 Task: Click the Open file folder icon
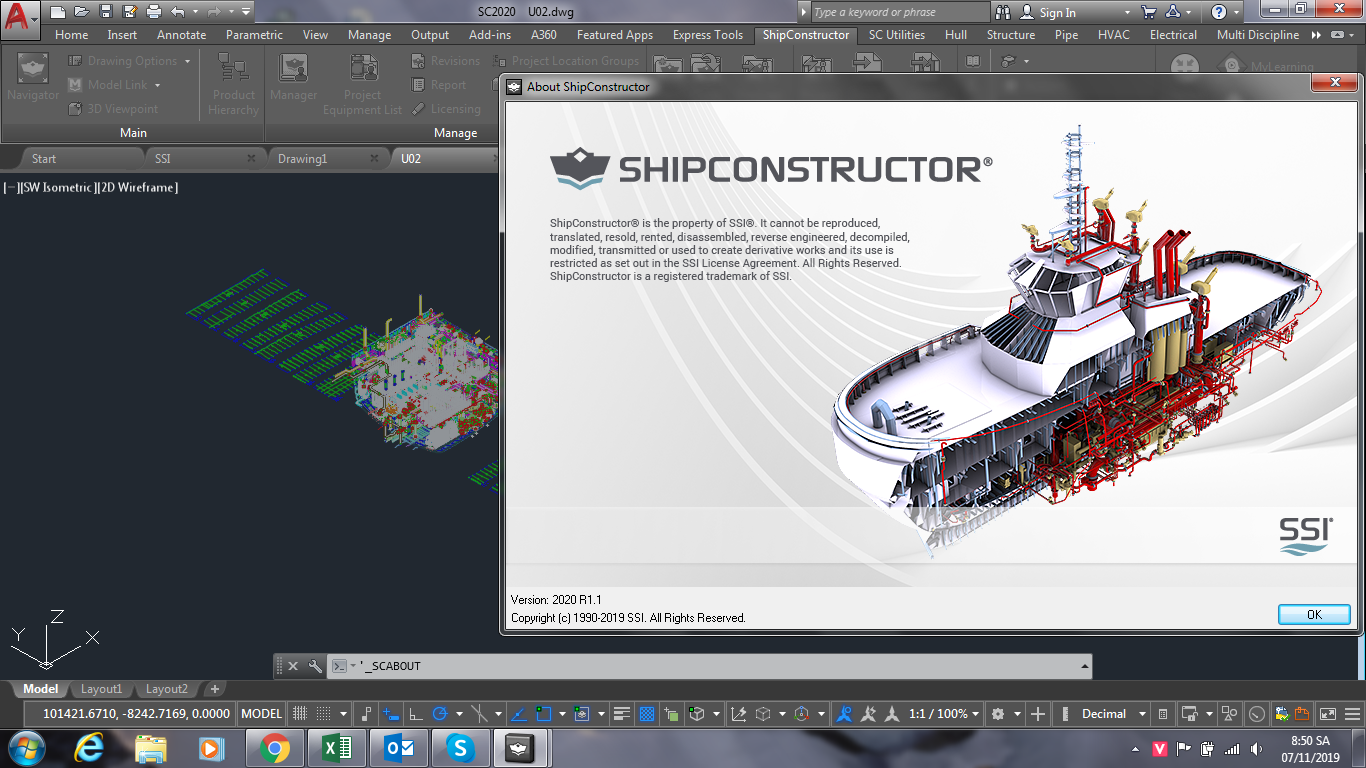(82, 12)
